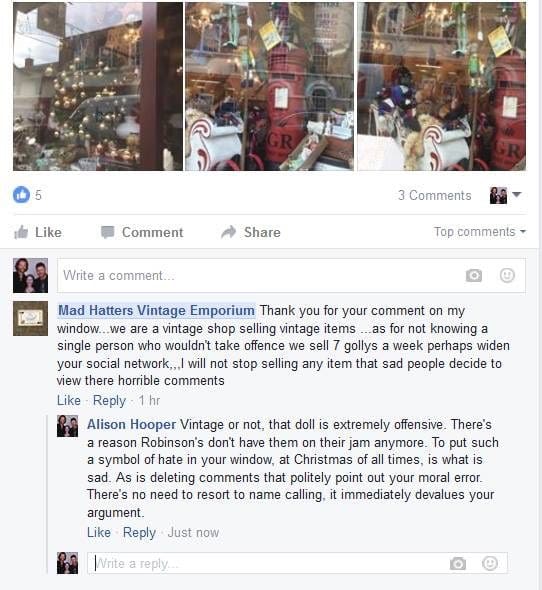This screenshot has width=542, height=590.
Task: Focus the Write a comment field
Action: pos(291,275)
